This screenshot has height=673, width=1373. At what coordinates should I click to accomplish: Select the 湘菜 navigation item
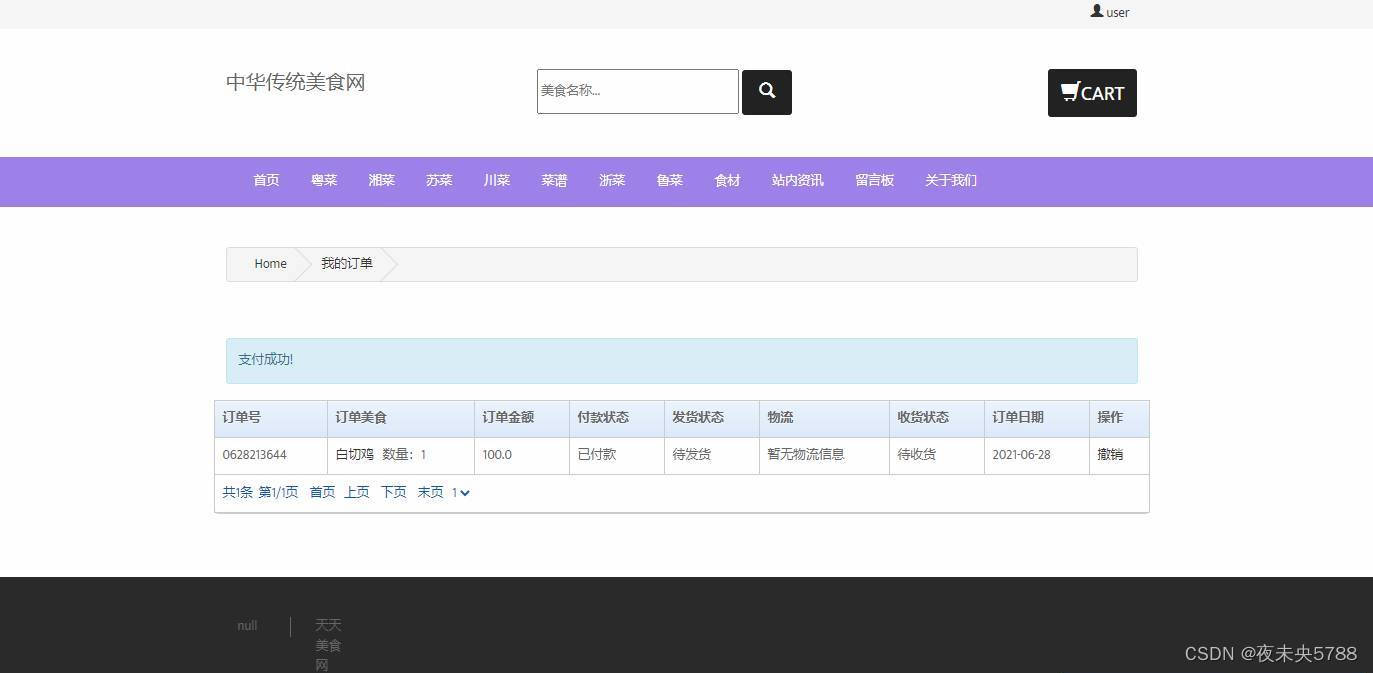(381, 181)
